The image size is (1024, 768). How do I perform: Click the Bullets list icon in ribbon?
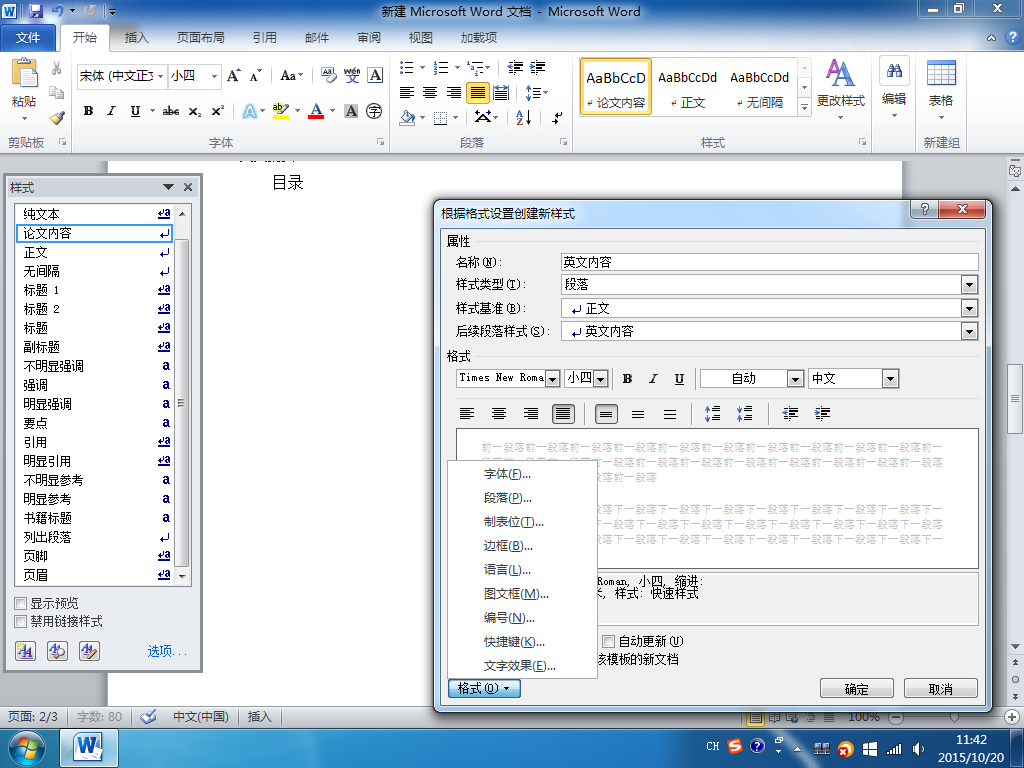407,67
